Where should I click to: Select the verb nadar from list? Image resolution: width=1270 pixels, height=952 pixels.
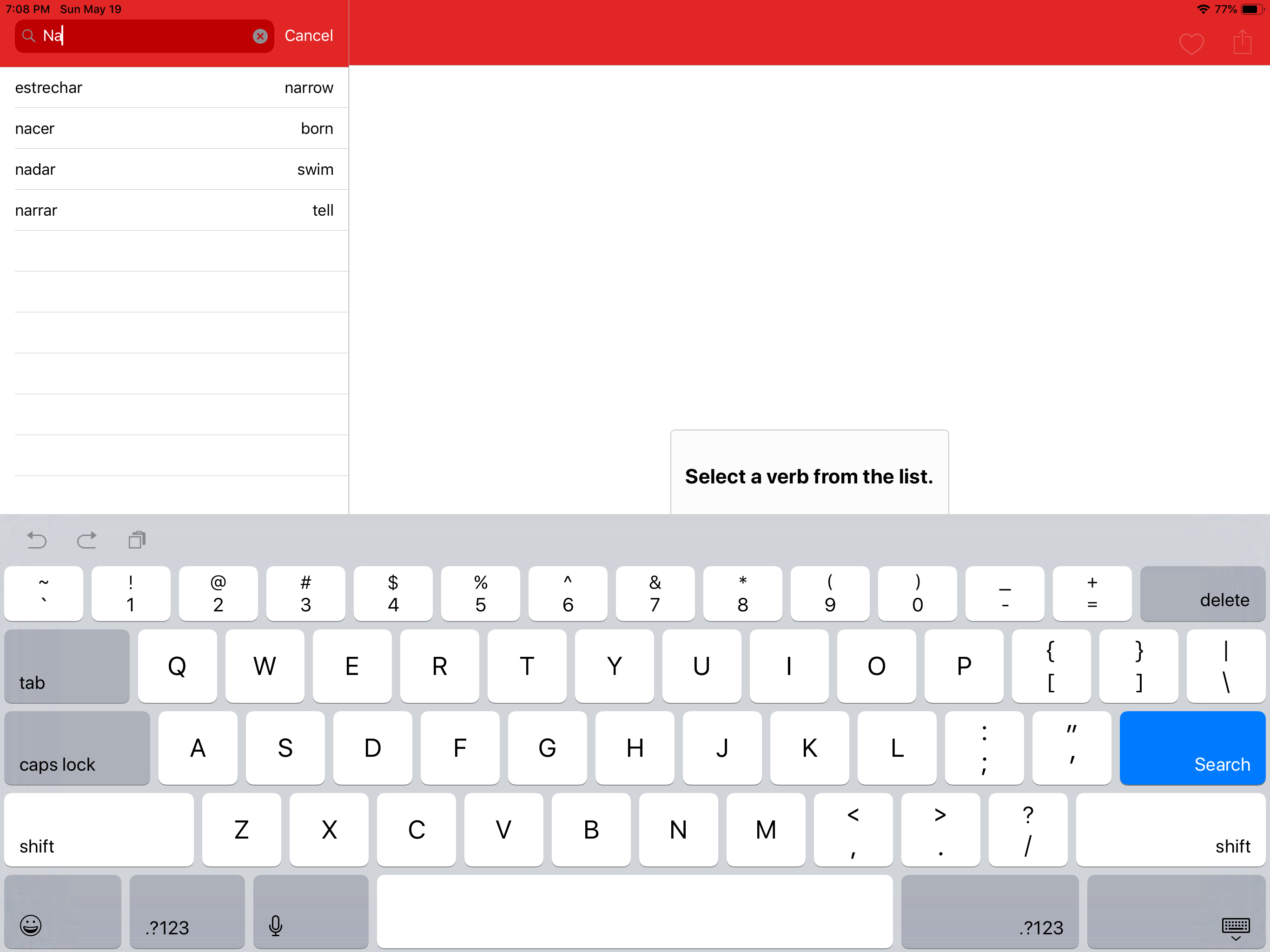tap(174, 169)
